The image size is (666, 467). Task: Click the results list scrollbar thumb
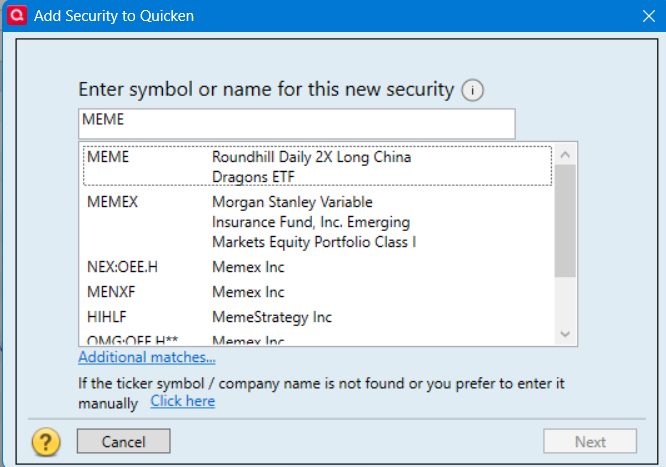point(565,220)
